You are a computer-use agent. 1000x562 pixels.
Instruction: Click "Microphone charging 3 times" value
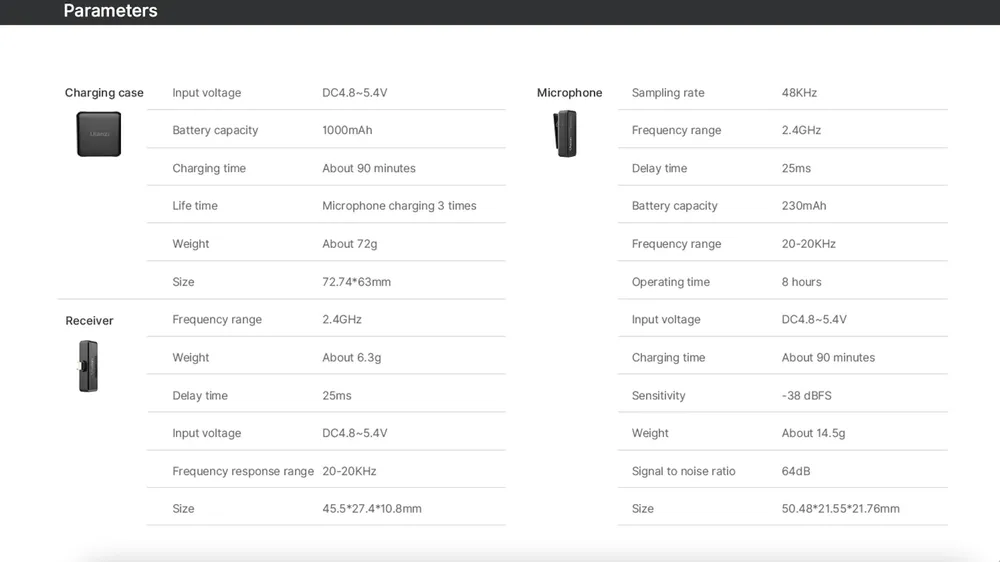(x=399, y=206)
